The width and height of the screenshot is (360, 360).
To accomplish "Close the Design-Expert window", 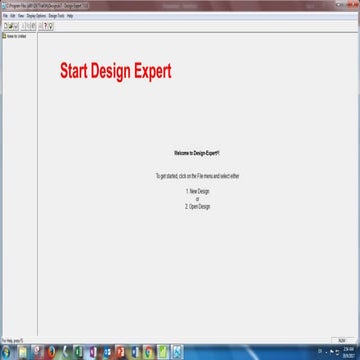I will 352,5.
